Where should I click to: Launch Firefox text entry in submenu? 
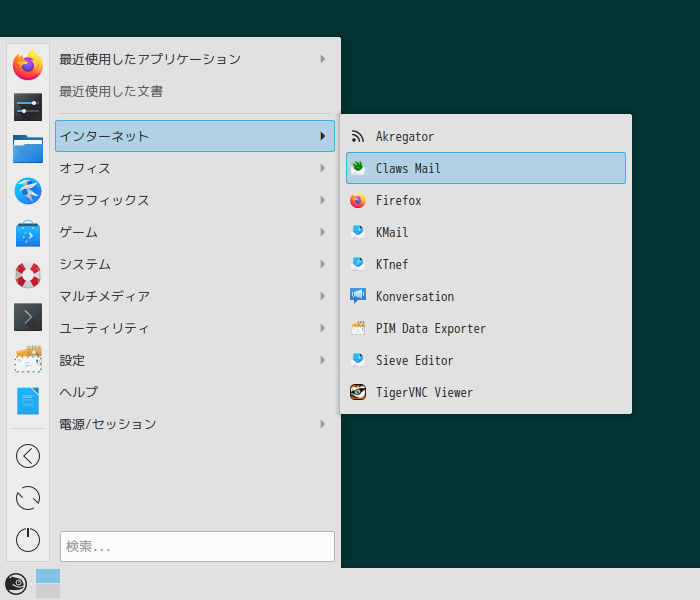pyautogui.click(x=486, y=200)
